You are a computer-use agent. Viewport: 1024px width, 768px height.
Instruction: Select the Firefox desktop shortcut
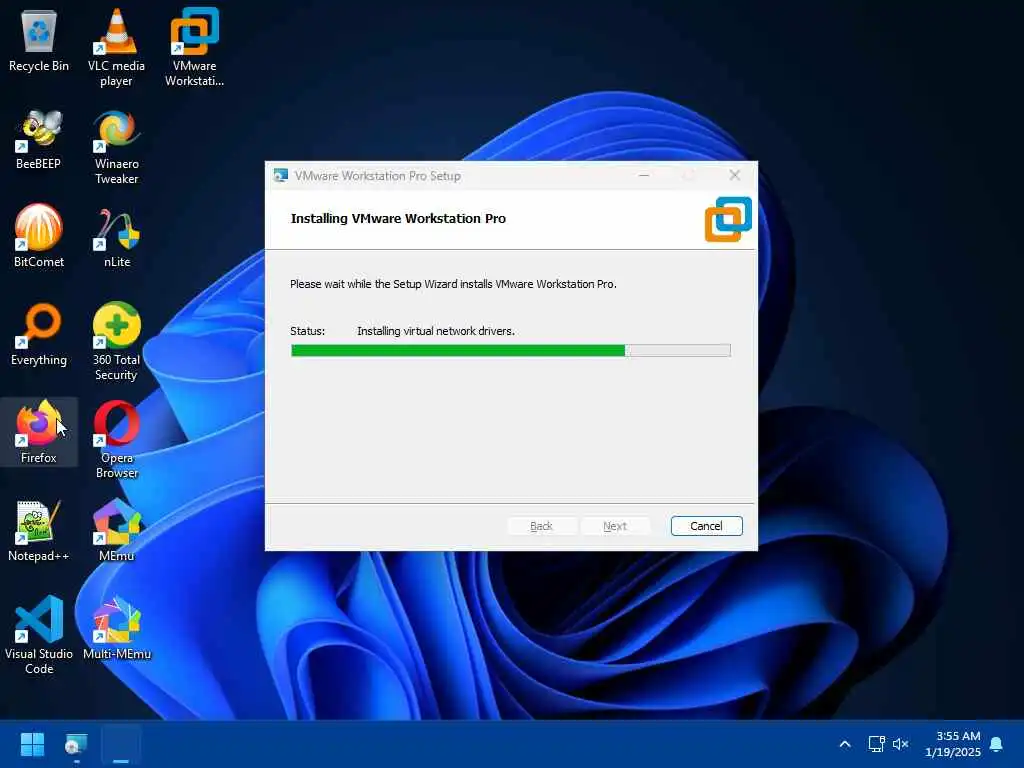point(39,432)
